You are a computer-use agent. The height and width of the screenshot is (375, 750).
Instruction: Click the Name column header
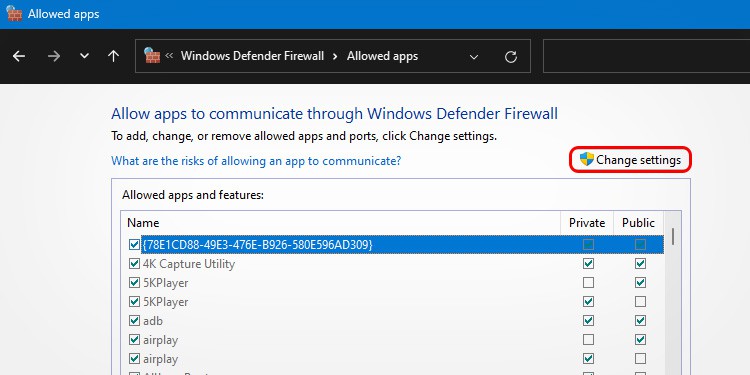[341, 223]
